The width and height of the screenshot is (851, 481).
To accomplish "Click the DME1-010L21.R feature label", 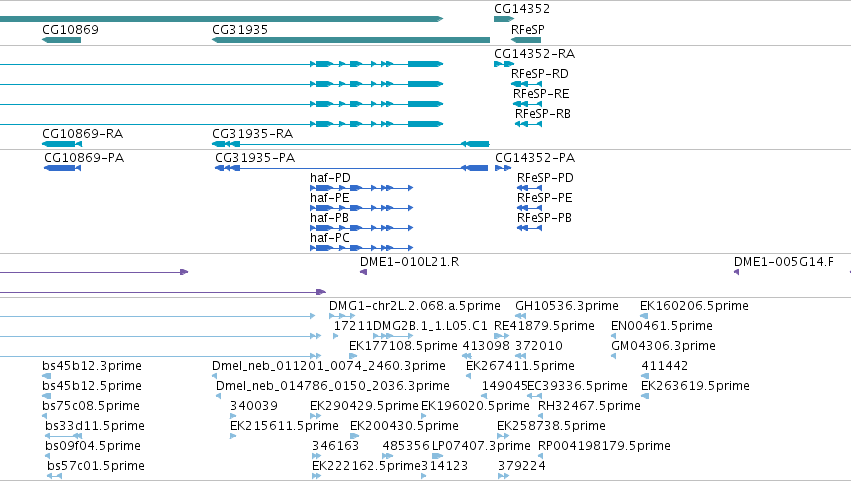I will pyautogui.click(x=409, y=262).
